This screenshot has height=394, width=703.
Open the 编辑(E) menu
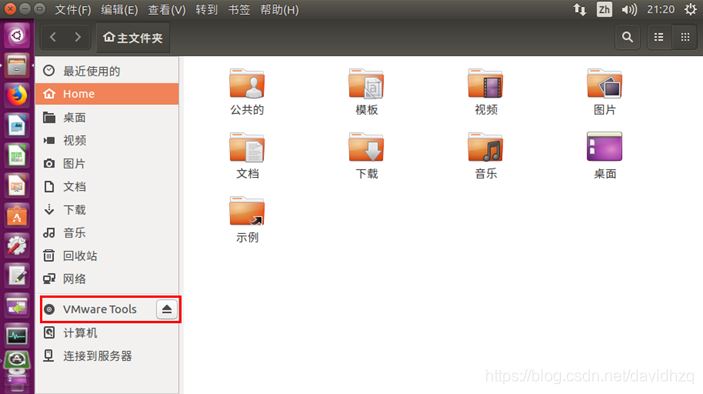click(x=119, y=10)
